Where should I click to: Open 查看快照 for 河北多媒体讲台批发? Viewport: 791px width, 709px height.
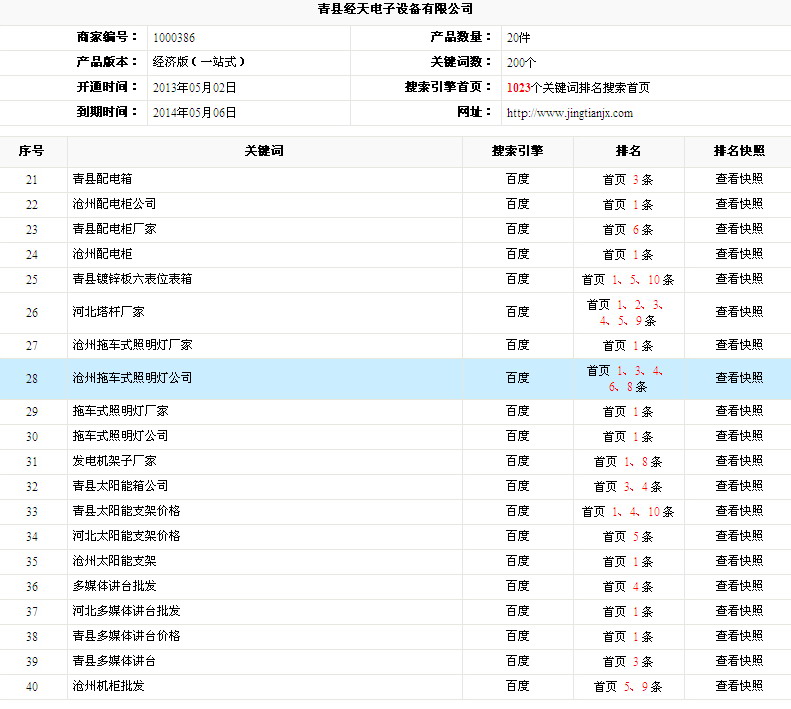click(x=739, y=611)
